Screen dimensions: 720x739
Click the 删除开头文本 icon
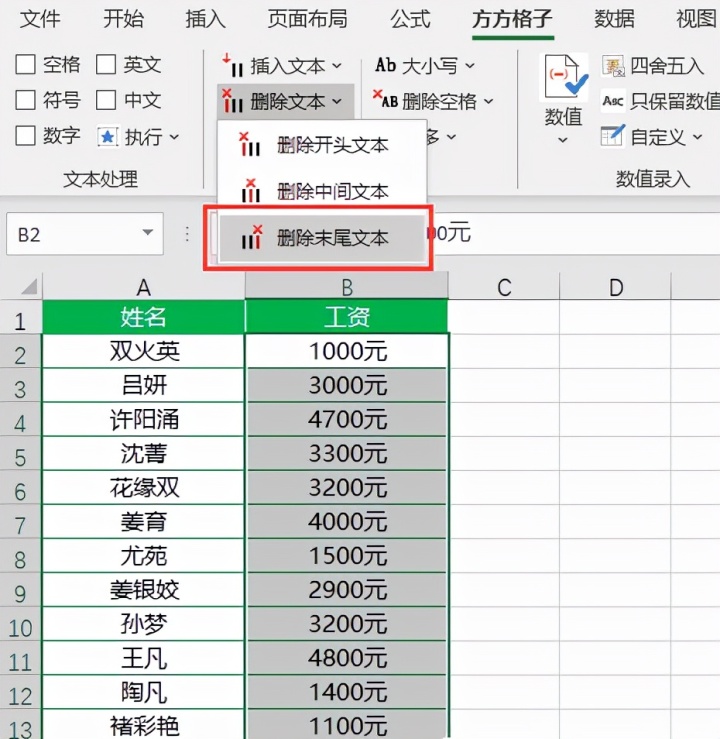tap(250, 144)
